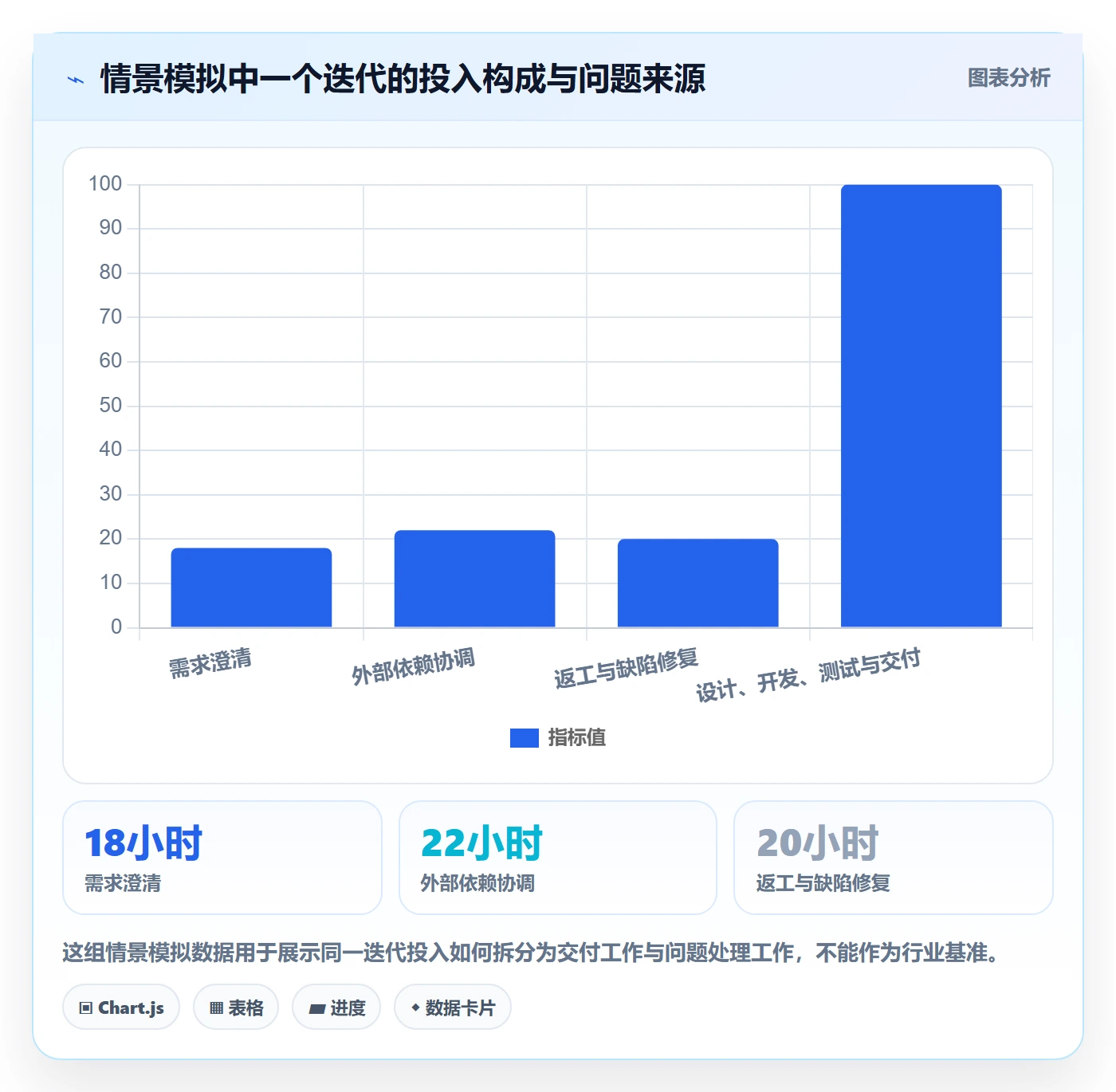The height and width of the screenshot is (1092, 1116).
Task: Click the 图表分析 label in the header
Action: 1009,78
